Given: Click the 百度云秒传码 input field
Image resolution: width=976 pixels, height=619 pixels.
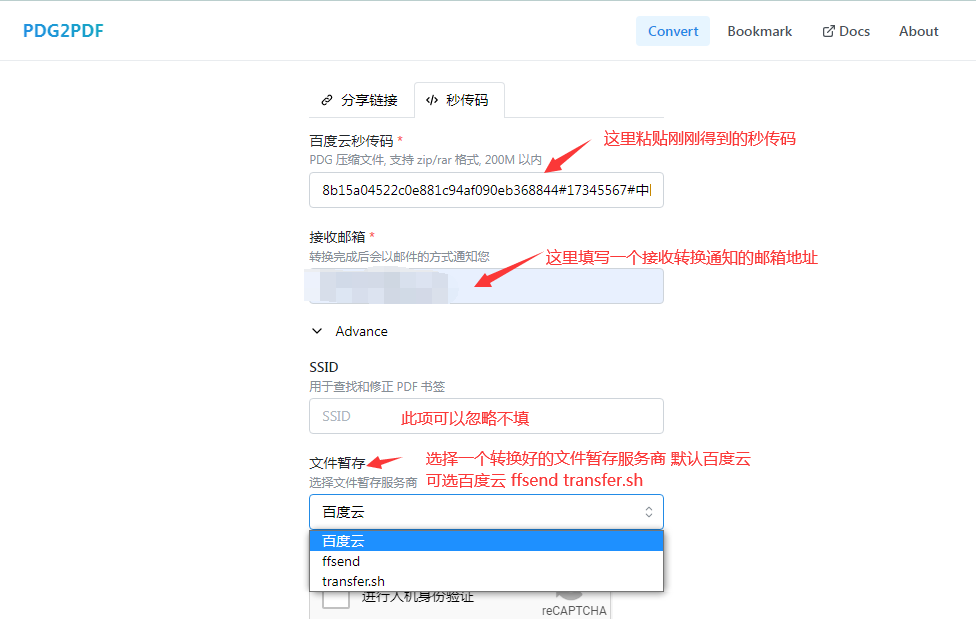Looking at the screenshot, I should [486, 190].
